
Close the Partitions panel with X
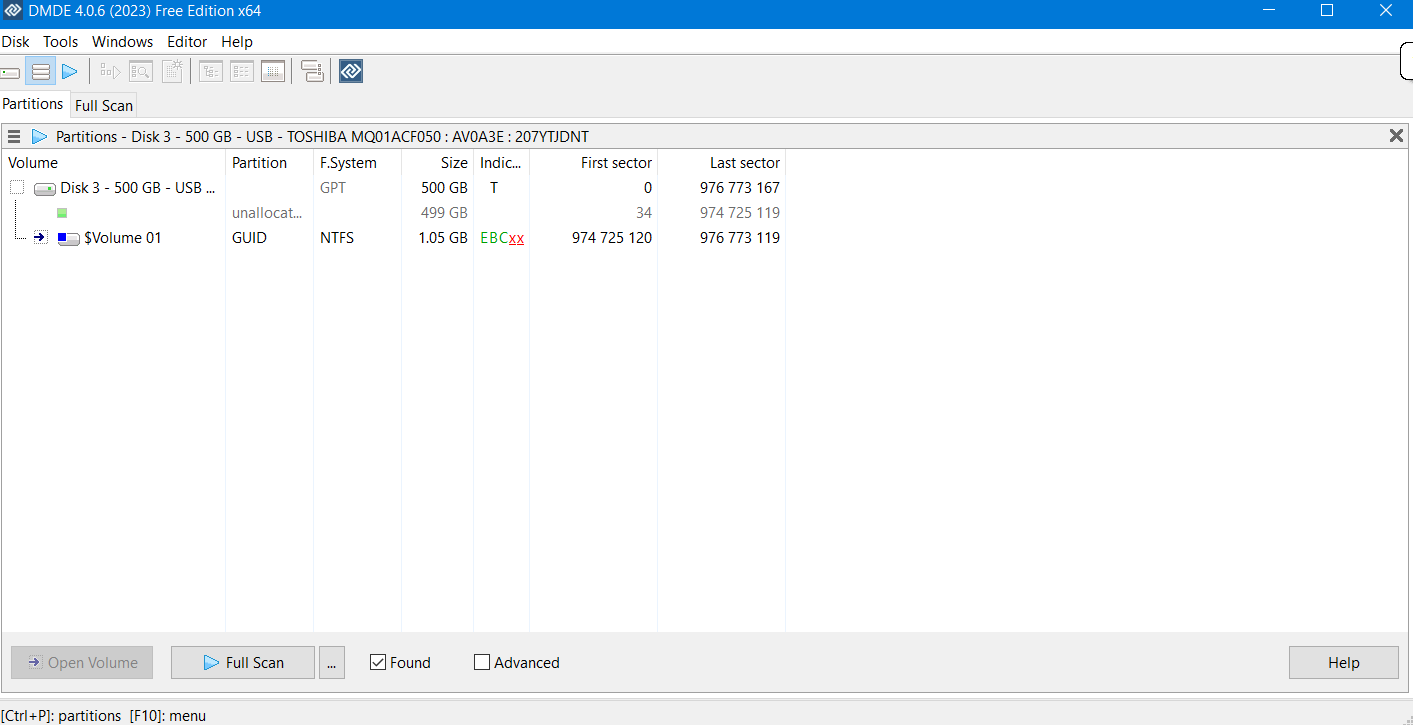(x=1396, y=136)
